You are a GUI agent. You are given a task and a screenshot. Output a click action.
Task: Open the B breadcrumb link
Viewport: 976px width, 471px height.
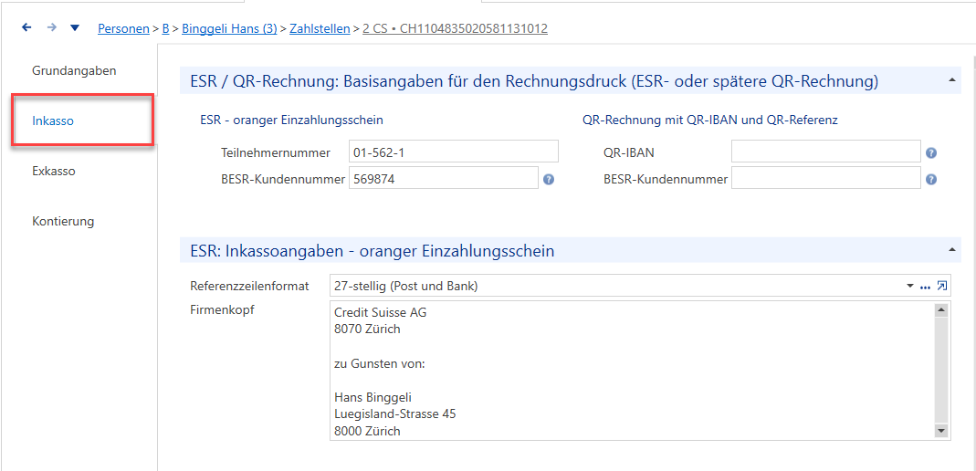[x=166, y=28]
